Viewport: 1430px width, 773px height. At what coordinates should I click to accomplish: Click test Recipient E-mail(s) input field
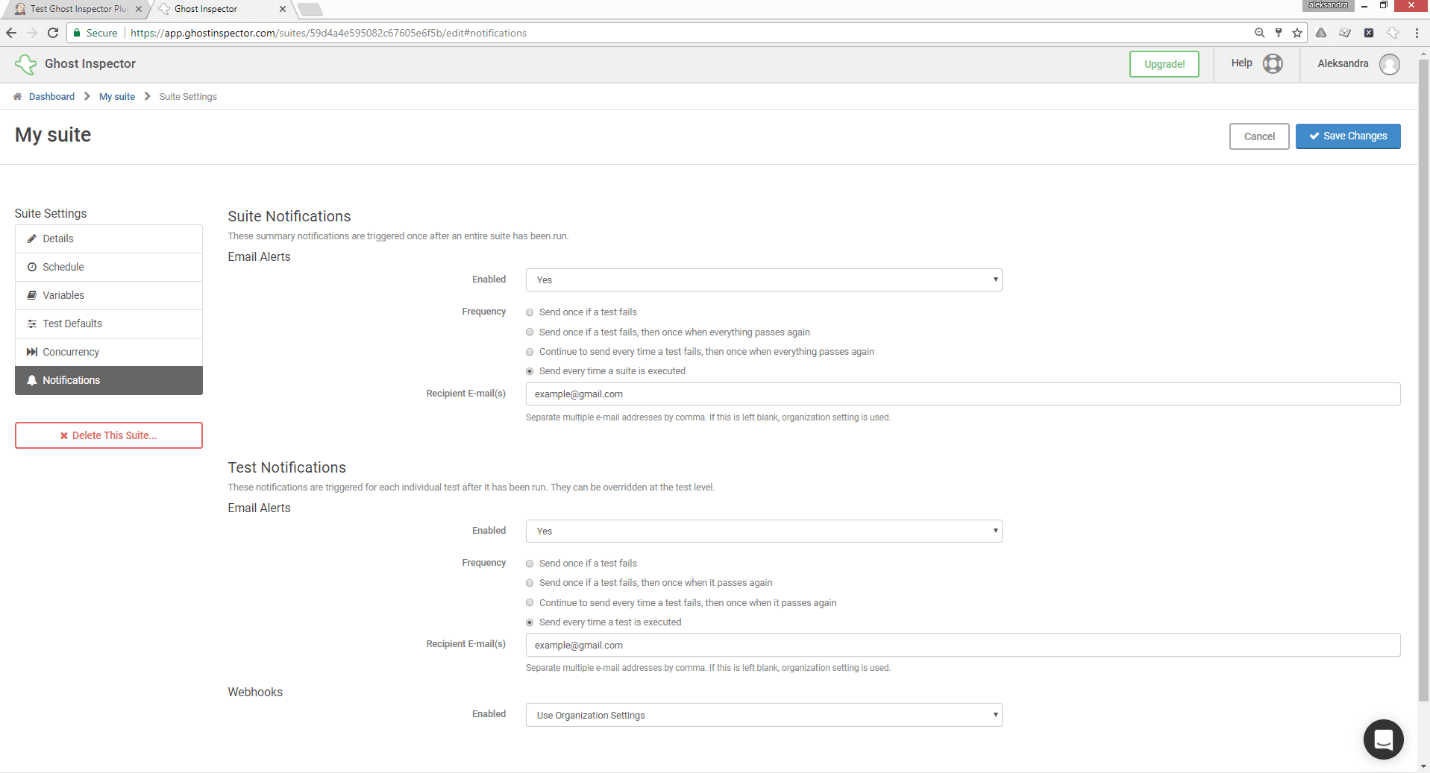tap(963, 645)
